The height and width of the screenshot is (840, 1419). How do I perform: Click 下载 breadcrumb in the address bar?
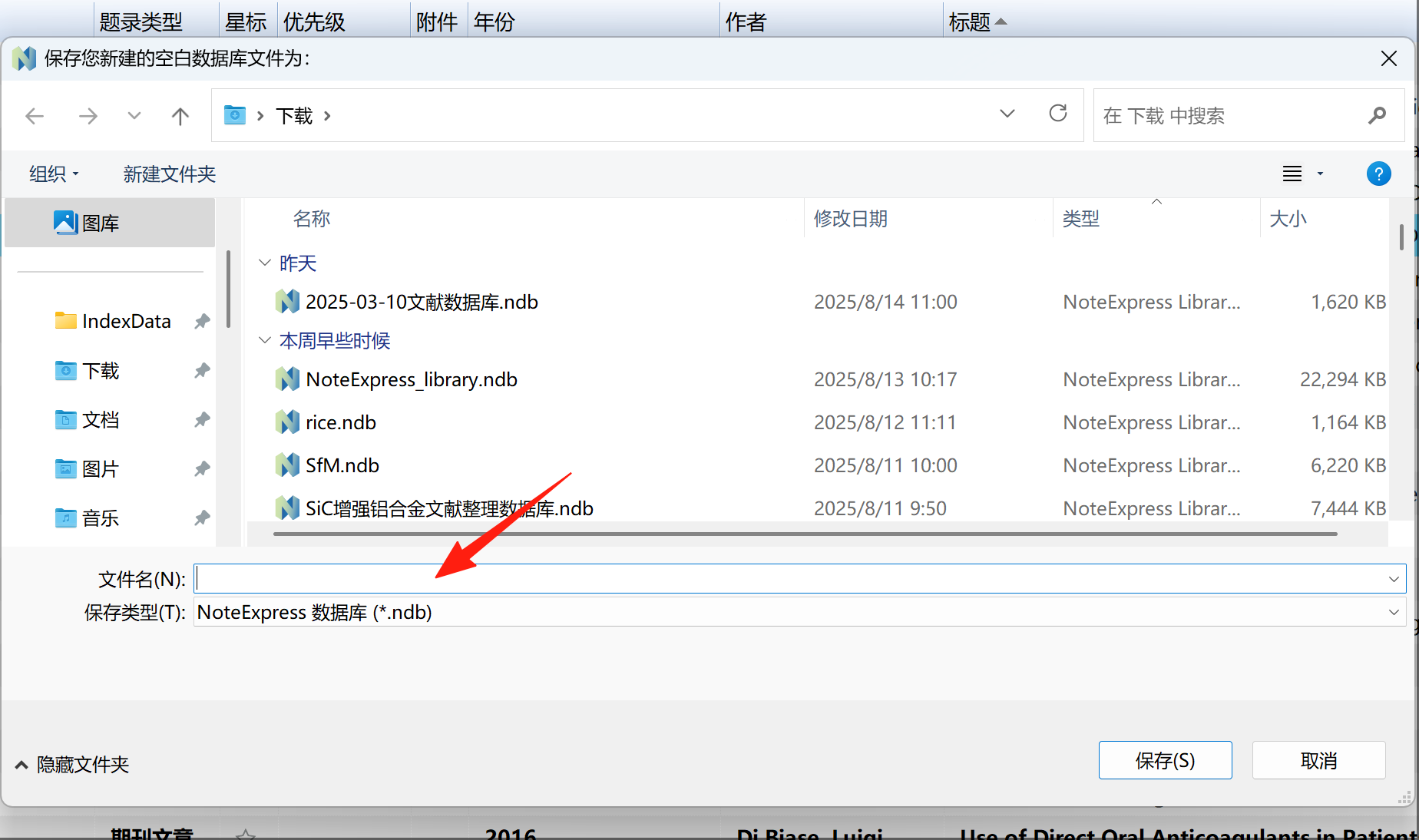pos(294,116)
